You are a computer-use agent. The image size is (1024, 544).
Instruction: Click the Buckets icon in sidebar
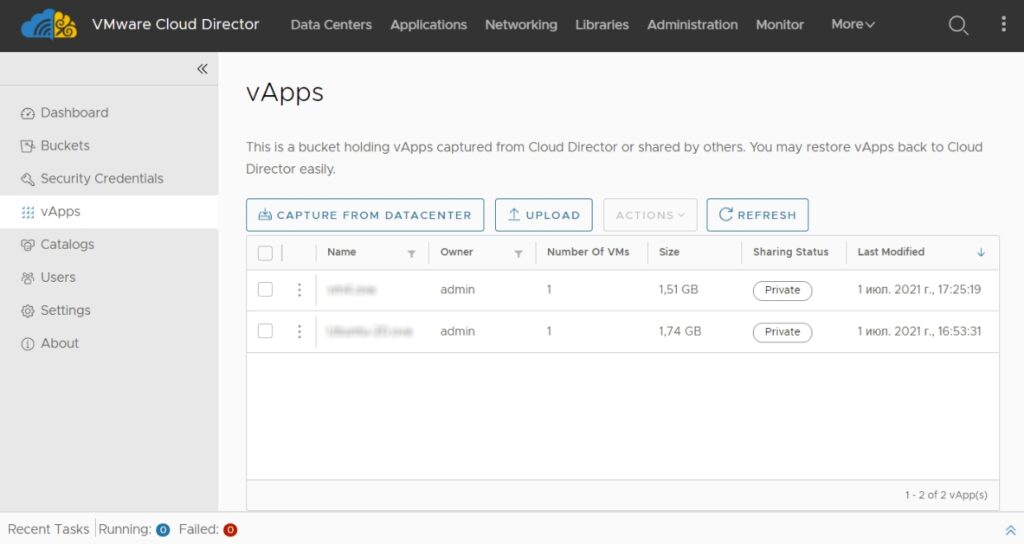pyautogui.click(x=27, y=146)
